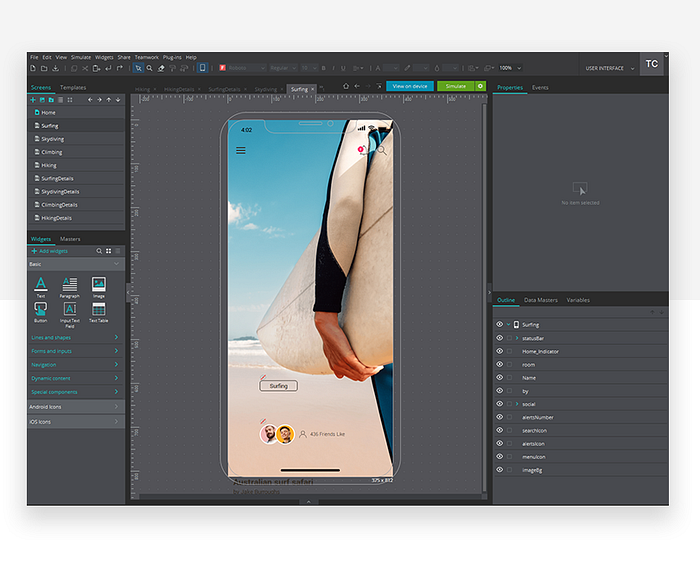Pick the Button widget
700x562 pixels.
(41, 312)
